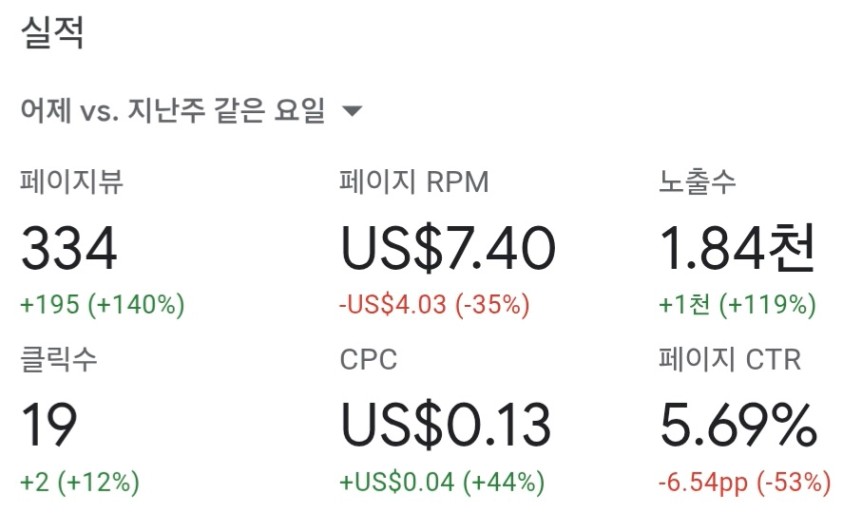Image resolution: width=862 pixels, height=532 pixels.
Task: Click the US$7.40 RPM value
Action: 448,248
